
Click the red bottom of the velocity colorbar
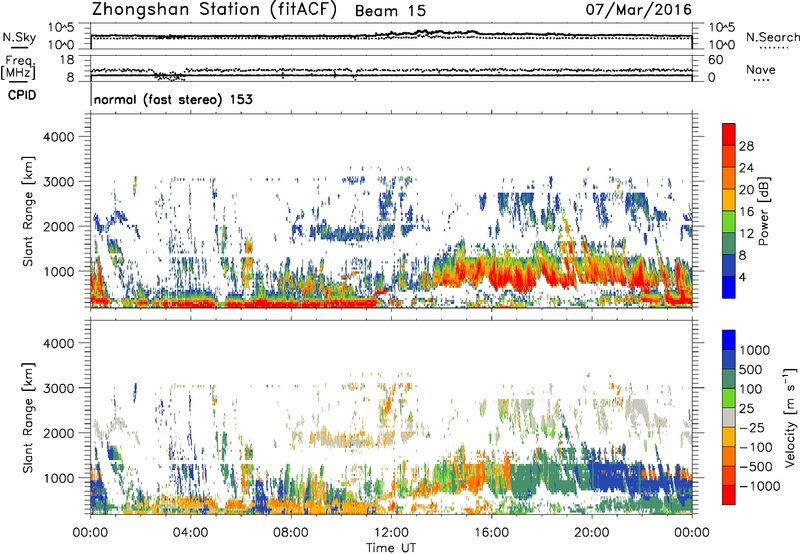point(729,495)
